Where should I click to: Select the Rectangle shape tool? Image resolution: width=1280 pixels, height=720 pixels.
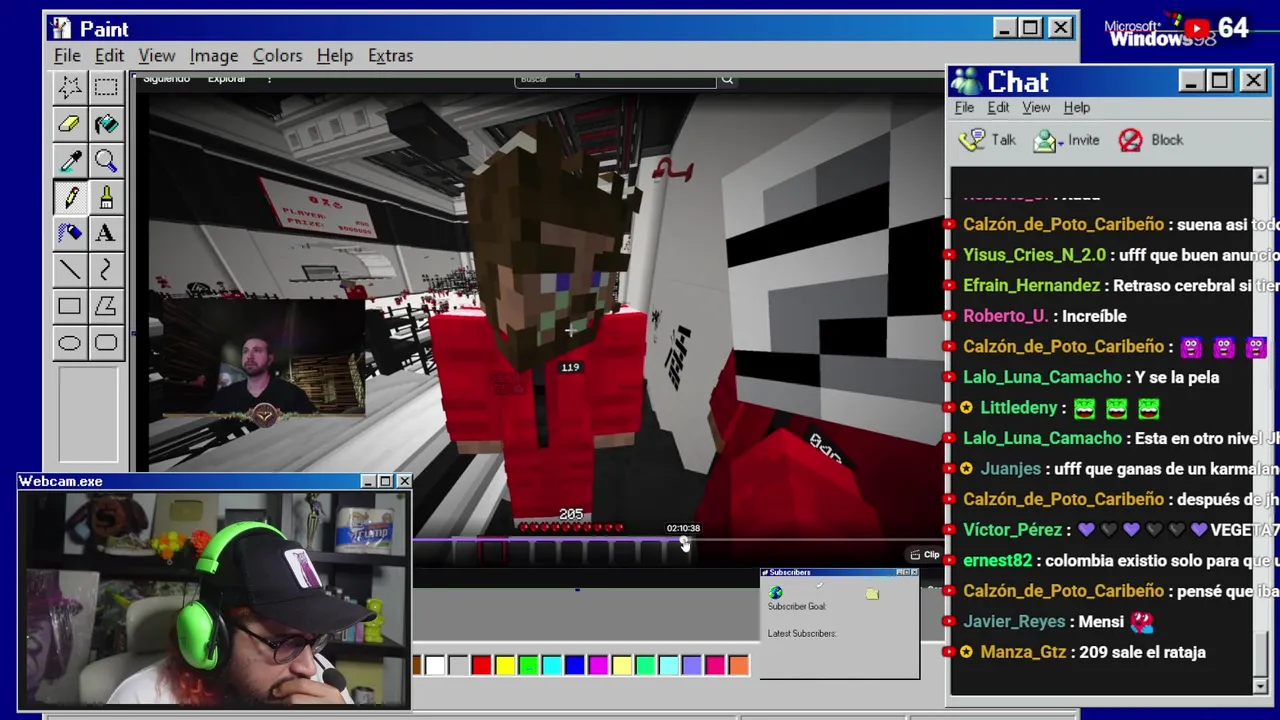[69, 307]
